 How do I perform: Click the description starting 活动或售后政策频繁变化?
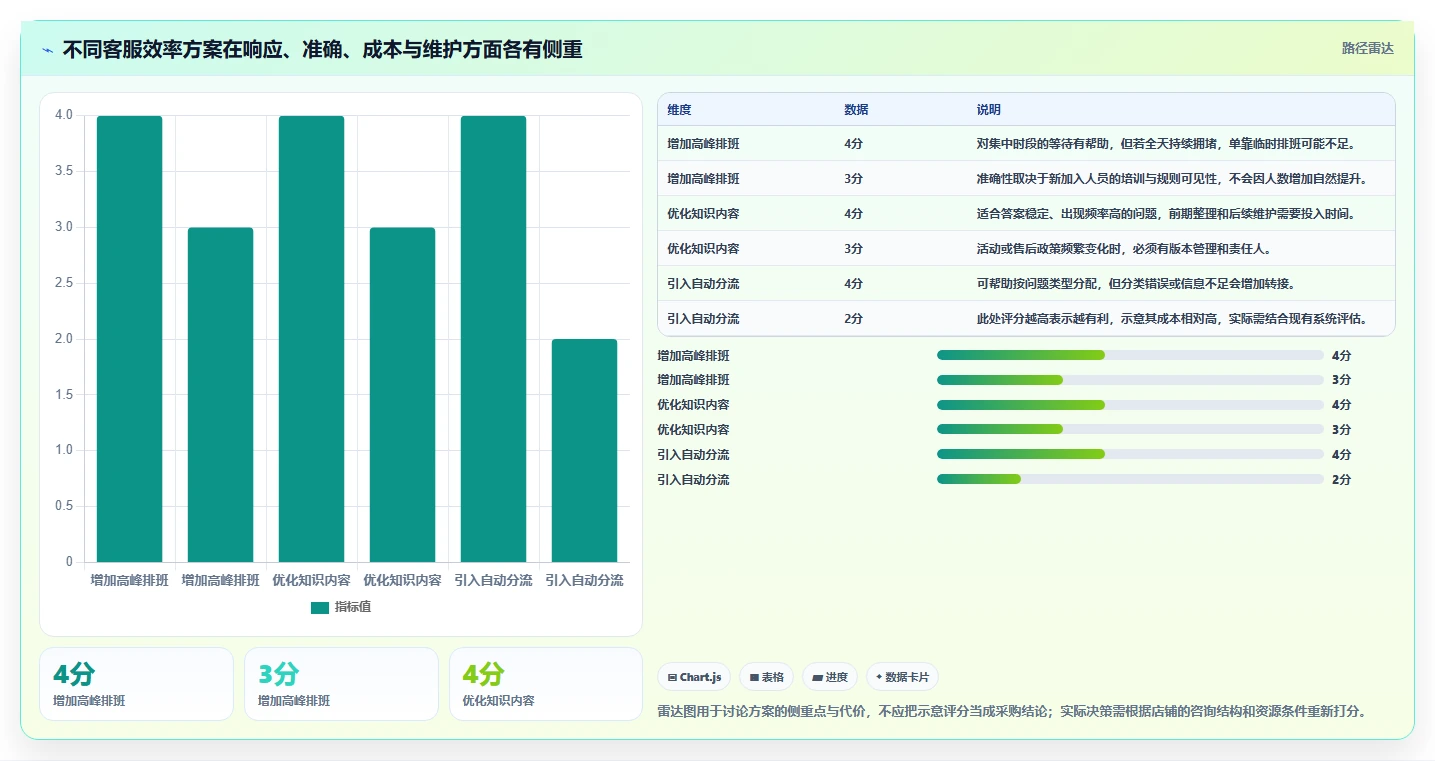coord(1123,249)
